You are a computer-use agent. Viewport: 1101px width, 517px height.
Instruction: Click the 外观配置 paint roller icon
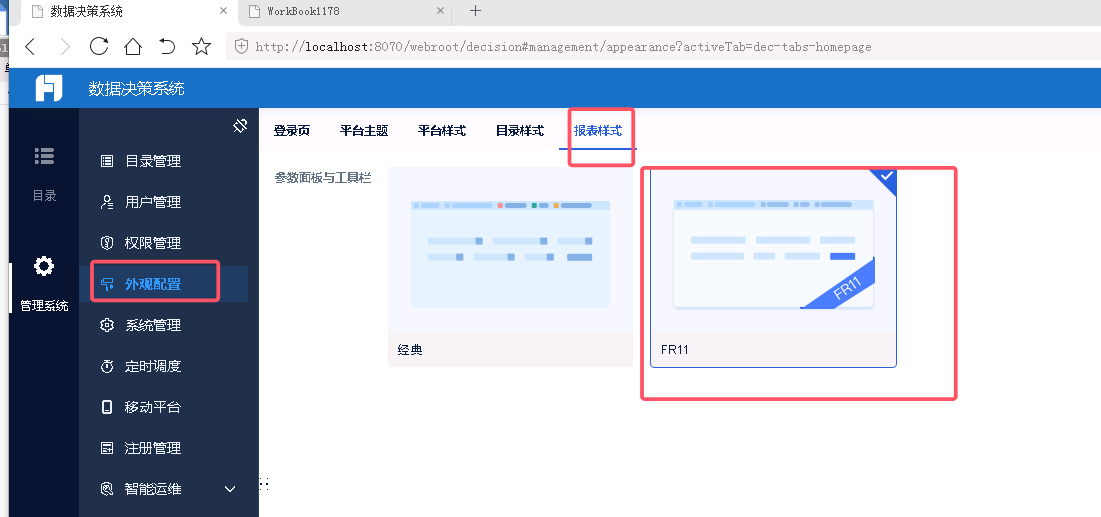(x=107, y=284)
